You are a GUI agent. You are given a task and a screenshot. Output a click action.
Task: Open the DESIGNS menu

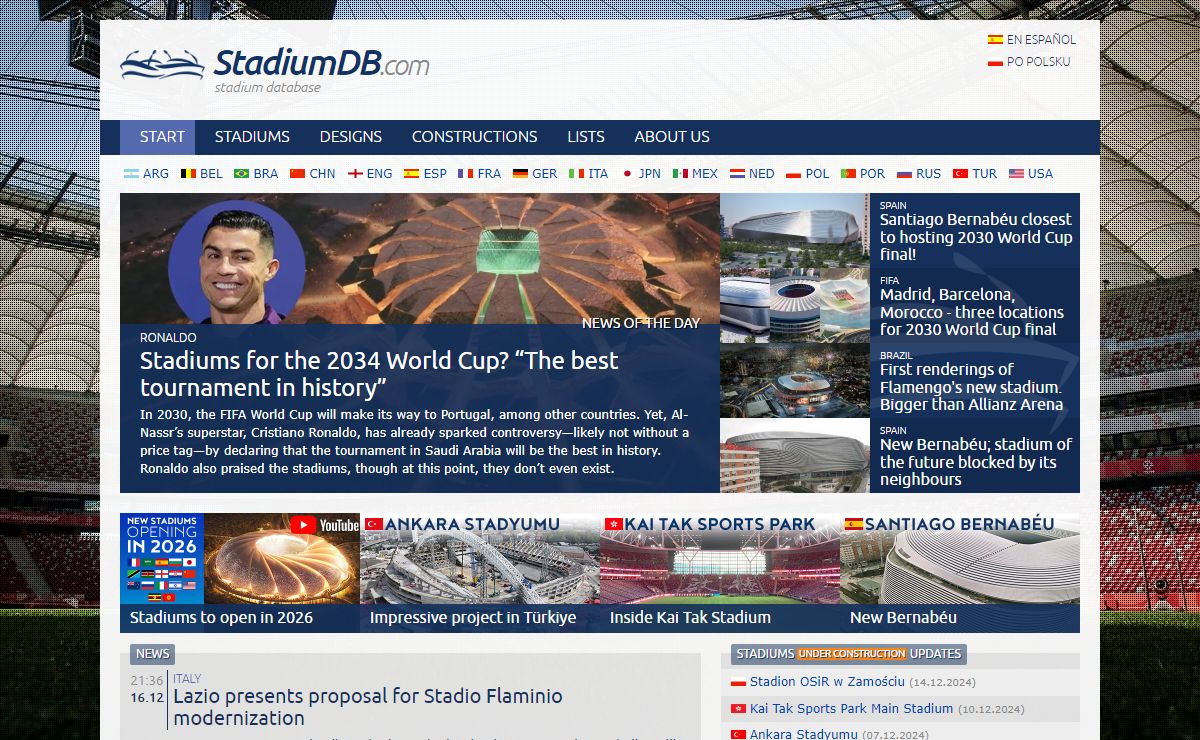(x=351, y=137)
